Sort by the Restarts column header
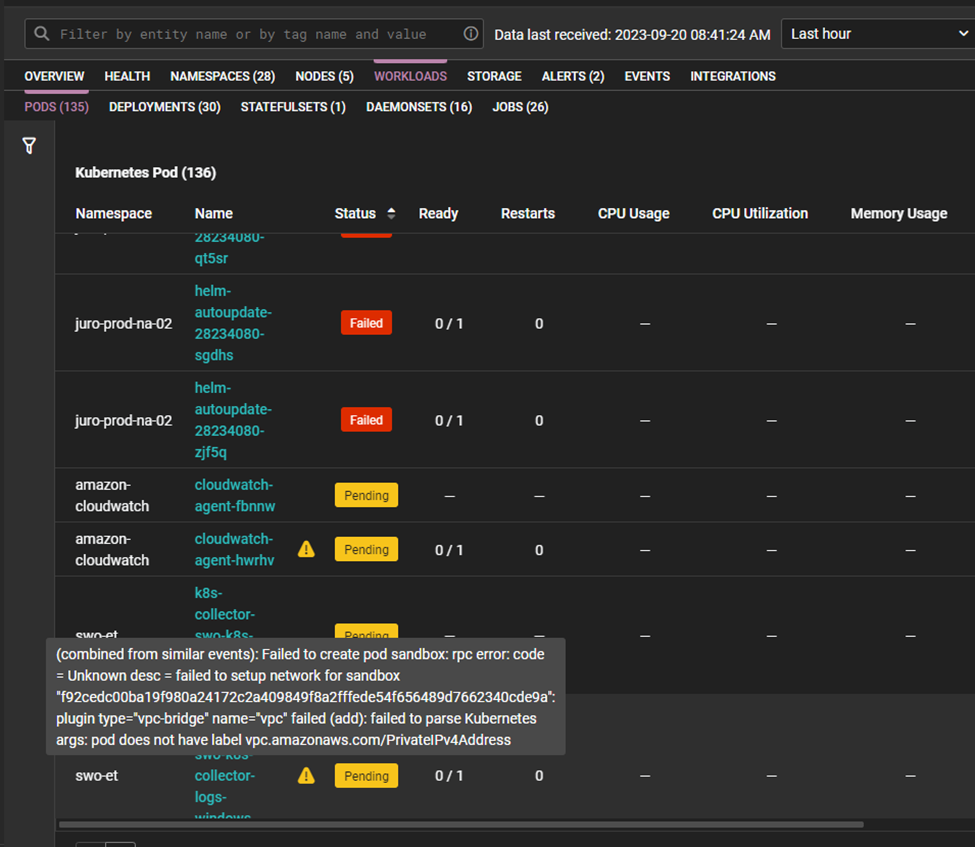 click(x=527, y=213)
